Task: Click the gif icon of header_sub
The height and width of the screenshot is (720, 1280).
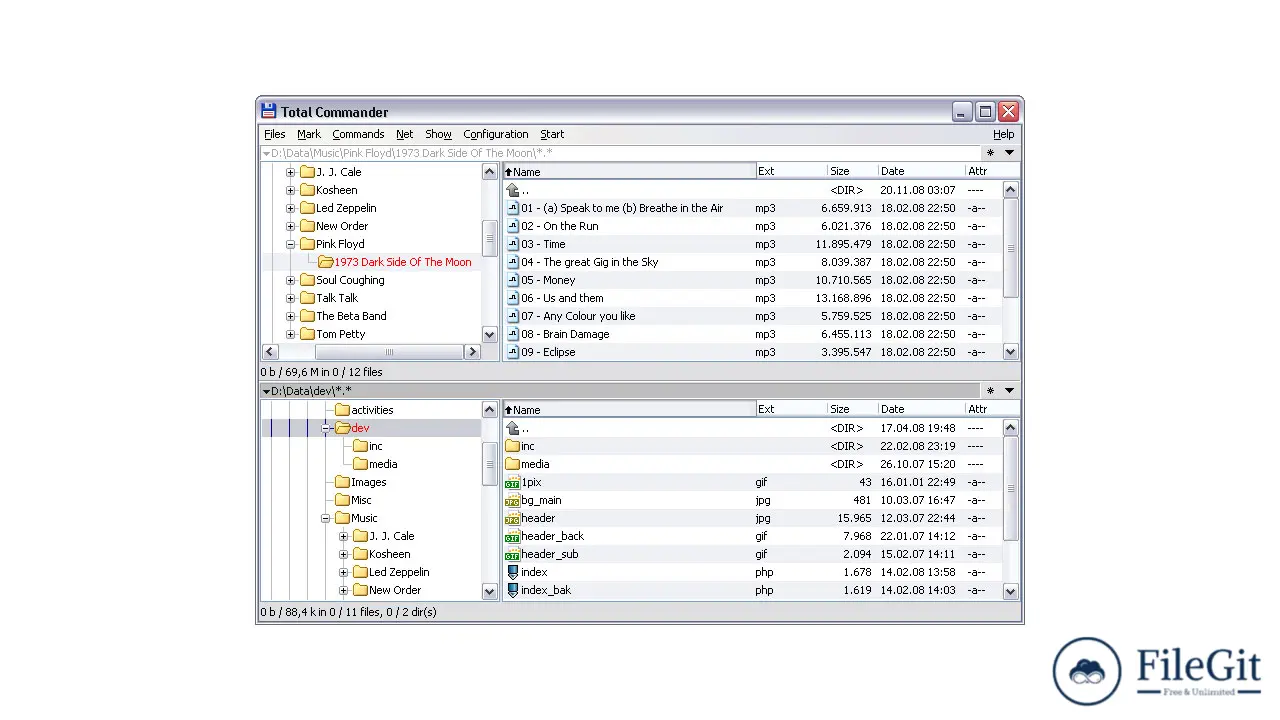Action: coord(513,554)
